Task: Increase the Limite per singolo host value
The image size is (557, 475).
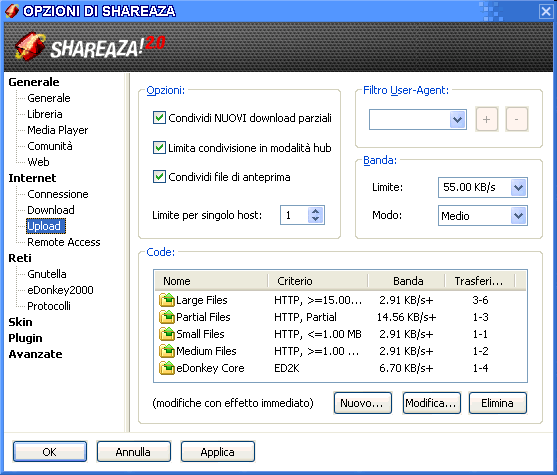Action: coord(315,211)
